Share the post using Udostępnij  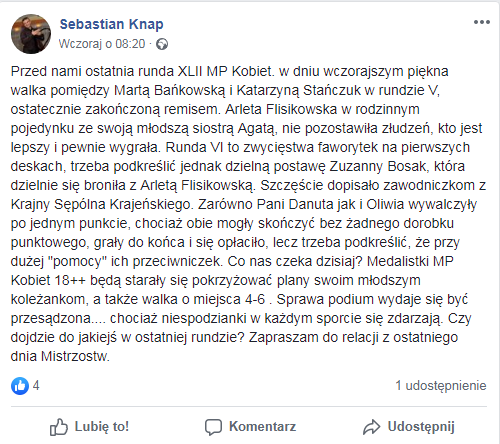[421, 427]
